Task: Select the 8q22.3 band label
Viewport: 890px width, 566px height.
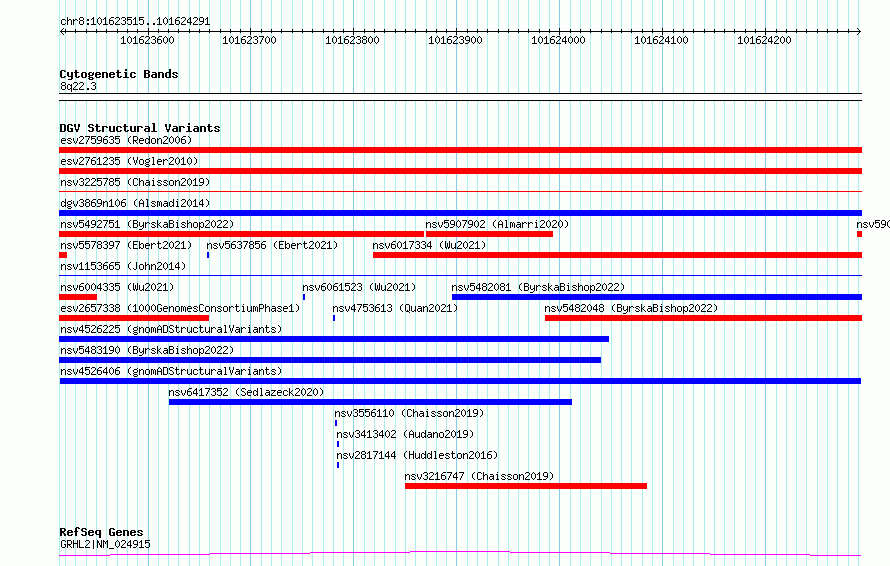Action: pyautogui.click(x=78, y=86)
